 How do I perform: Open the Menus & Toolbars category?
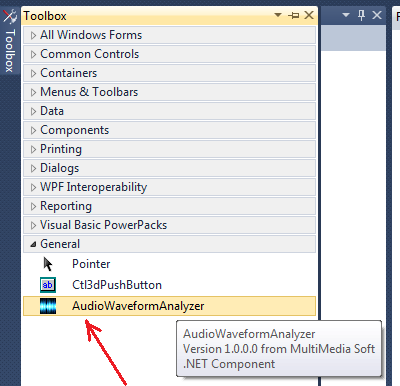point(169,92)
